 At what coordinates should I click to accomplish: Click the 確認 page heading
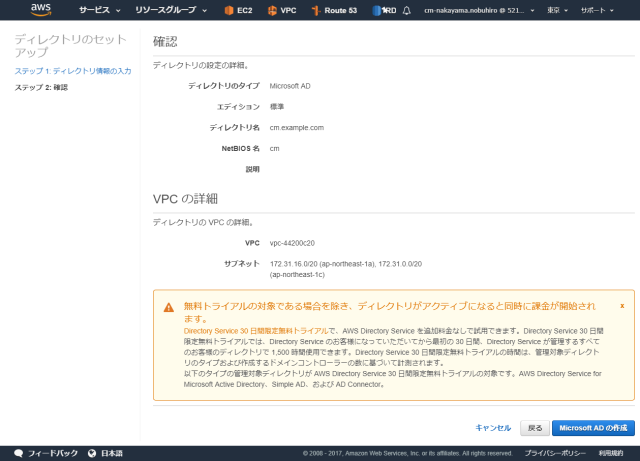pos(165,41)
